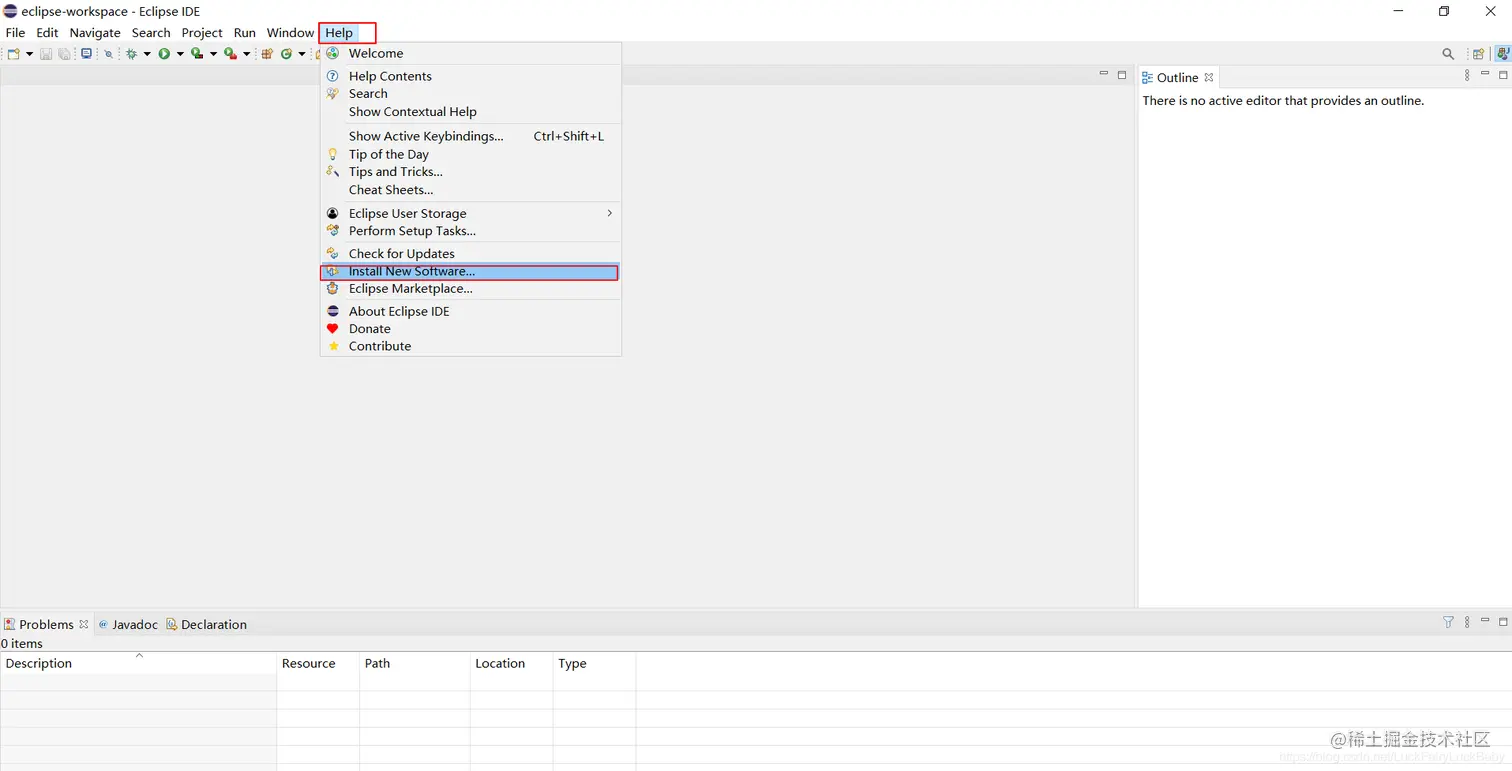This screenshot has width=1512, height=771.
Task: Click the green Run button
Action: pos(164,54)
